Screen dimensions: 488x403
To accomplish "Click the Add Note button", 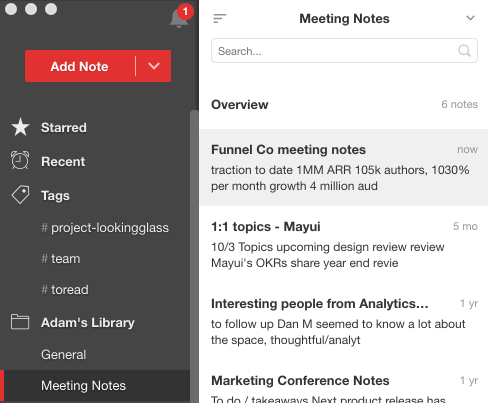I will 80,66.
